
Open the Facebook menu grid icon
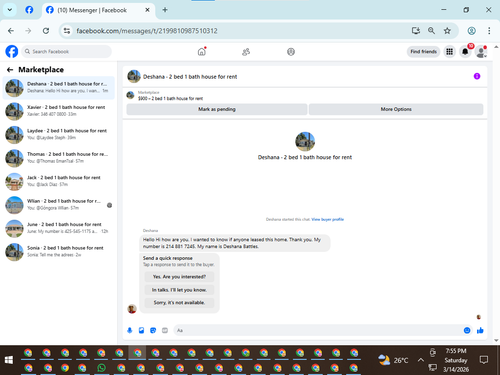pyautogui.click(x=450, y=52)
